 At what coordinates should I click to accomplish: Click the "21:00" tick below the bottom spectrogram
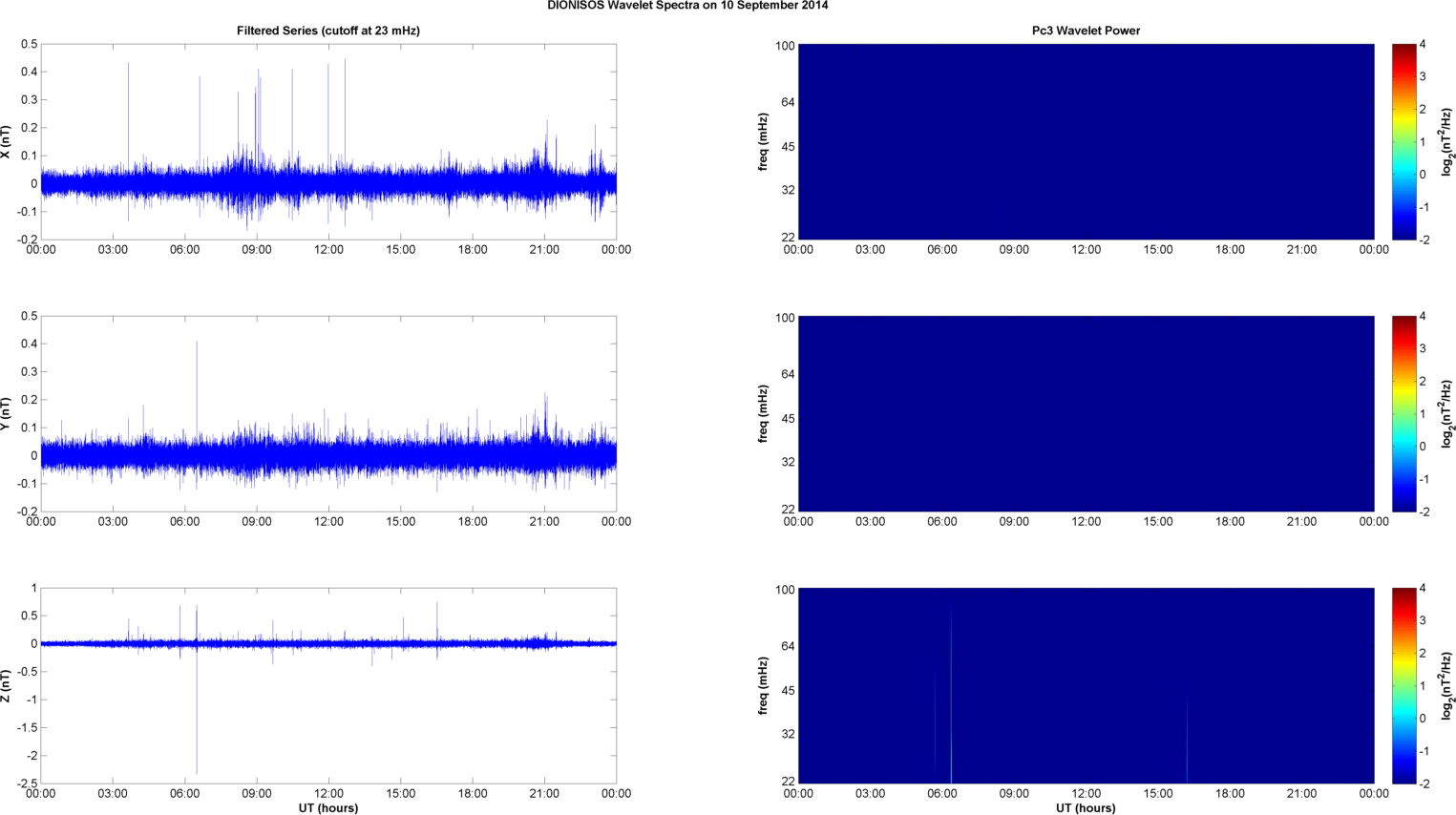(1302, 794)
